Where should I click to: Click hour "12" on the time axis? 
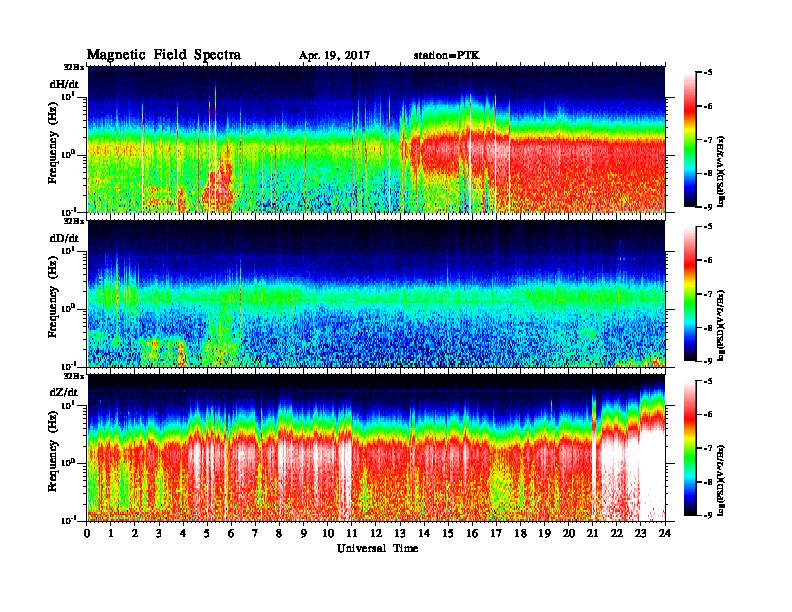click(x=376, y=534)
